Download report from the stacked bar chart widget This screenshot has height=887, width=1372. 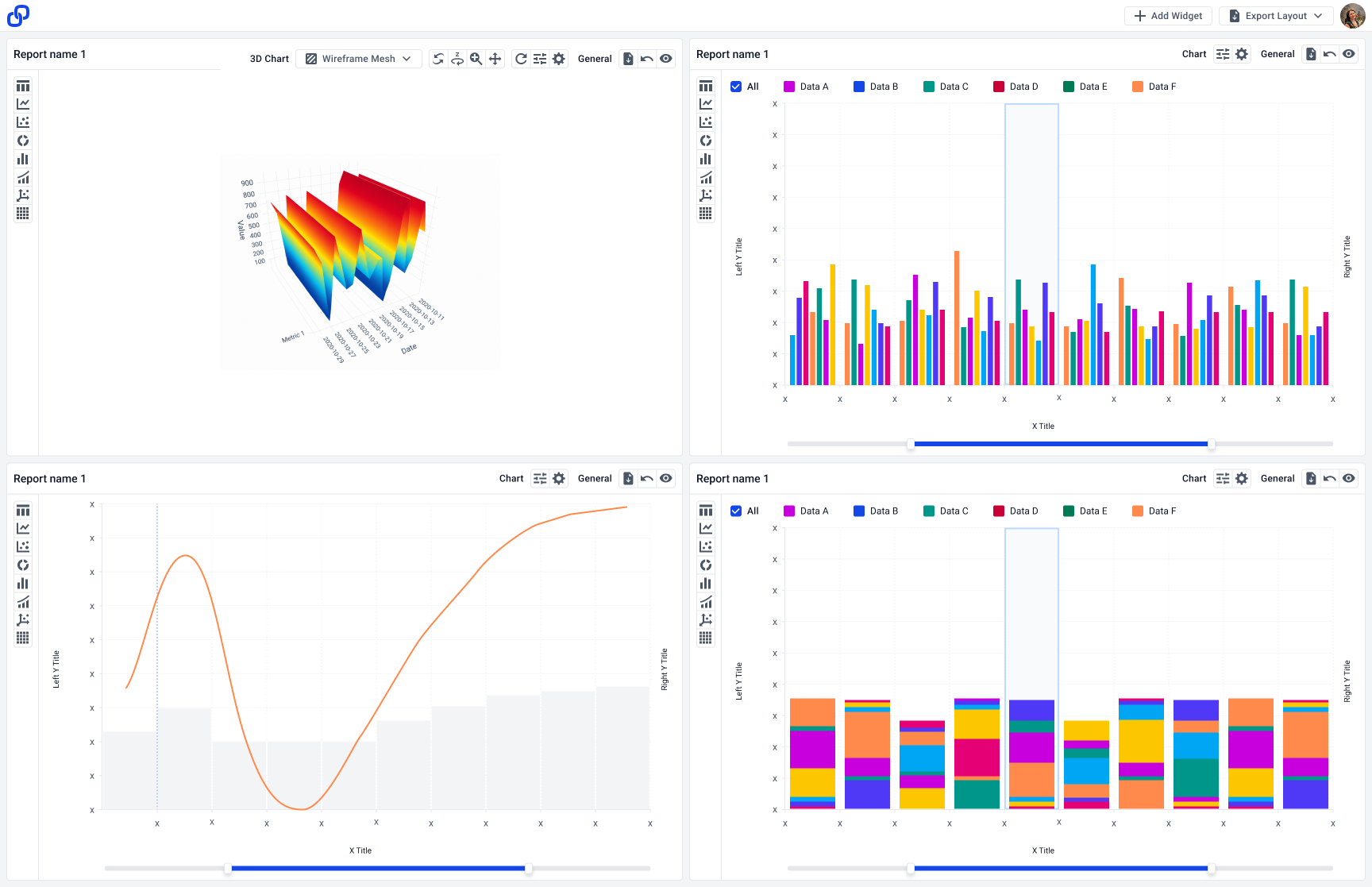click(x=1311, y=479)
